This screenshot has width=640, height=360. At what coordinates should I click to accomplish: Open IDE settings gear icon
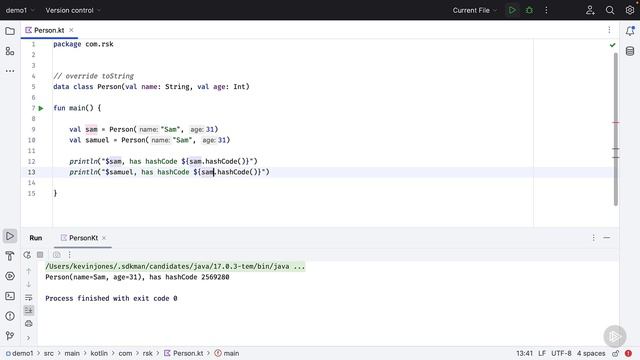(630, 10)
